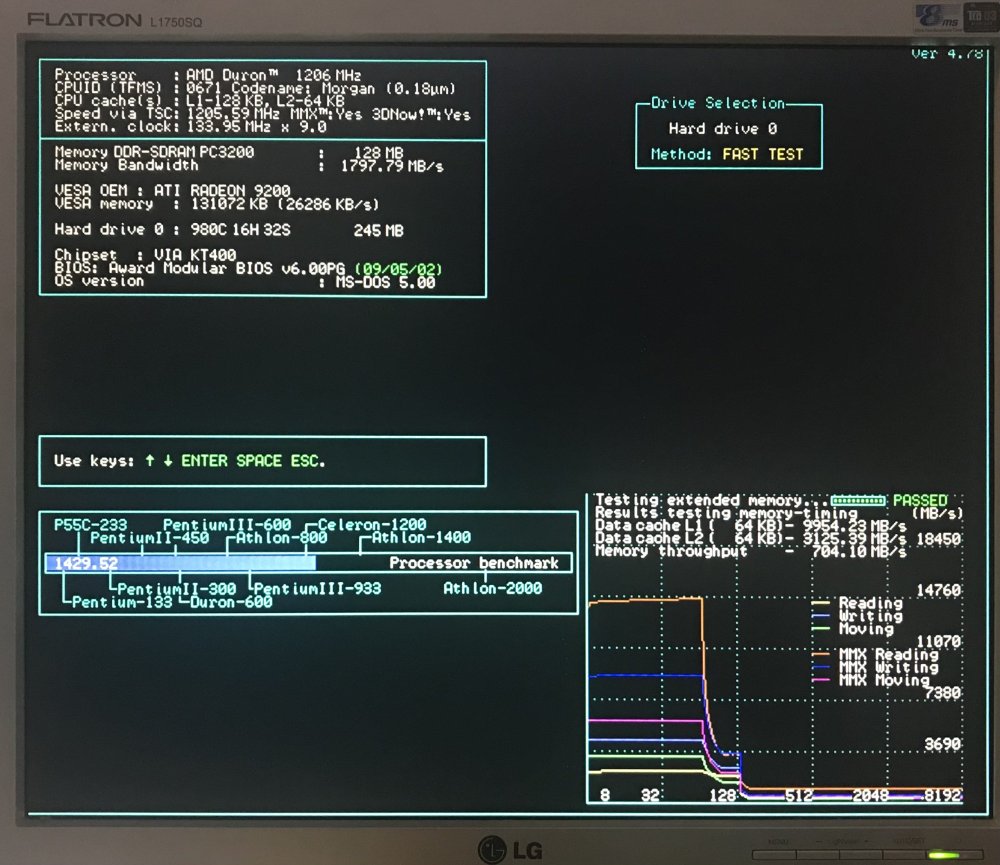
Task: Select the magenta MMX Moving legend marker
Action: pos(822,679)
